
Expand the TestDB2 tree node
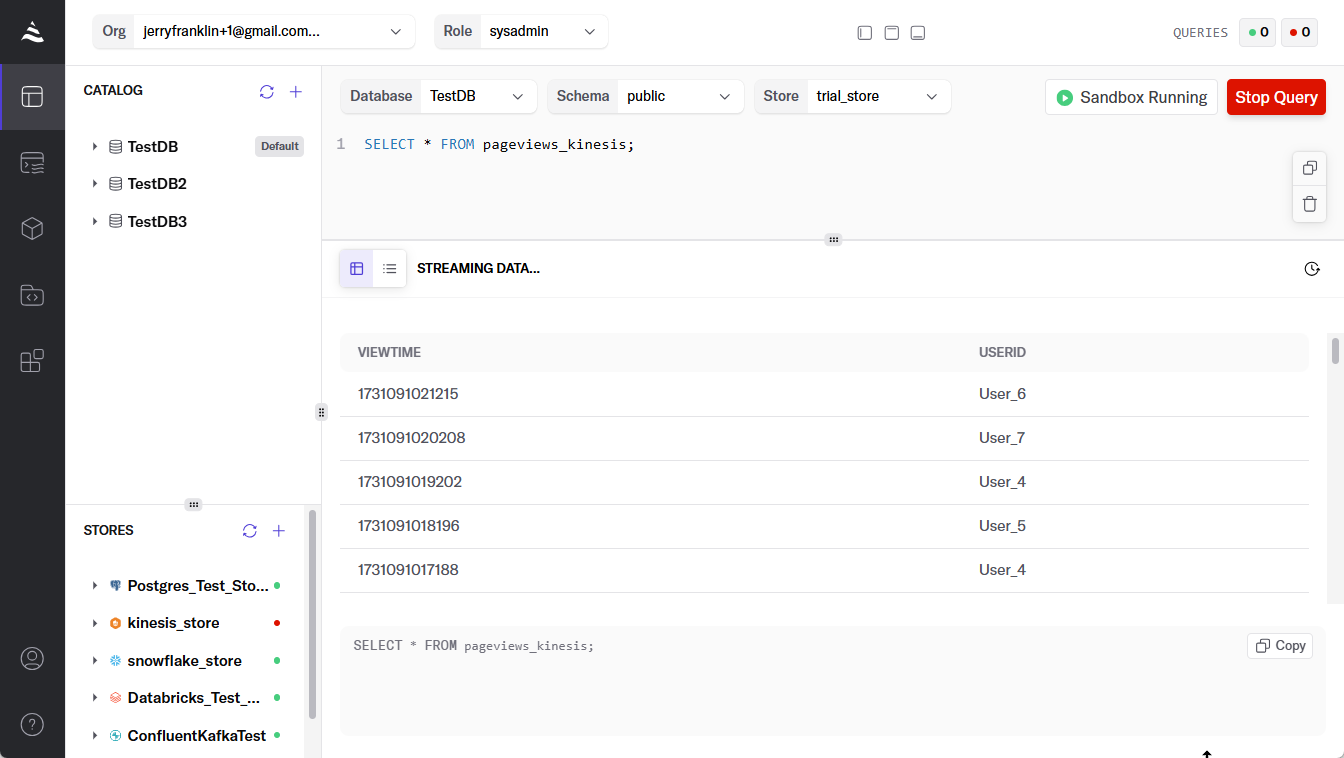pos(95,184)
